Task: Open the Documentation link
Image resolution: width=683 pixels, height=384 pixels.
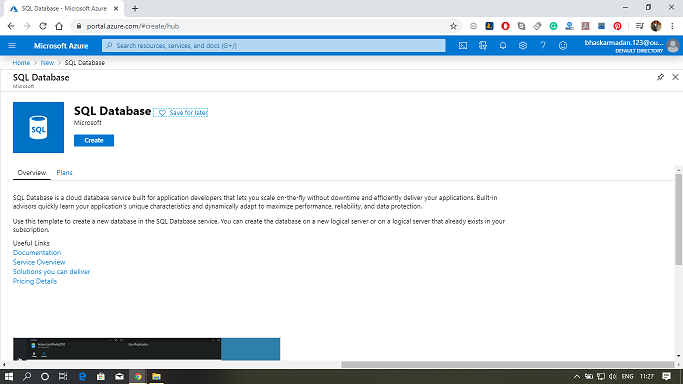Action: [37, 253]
